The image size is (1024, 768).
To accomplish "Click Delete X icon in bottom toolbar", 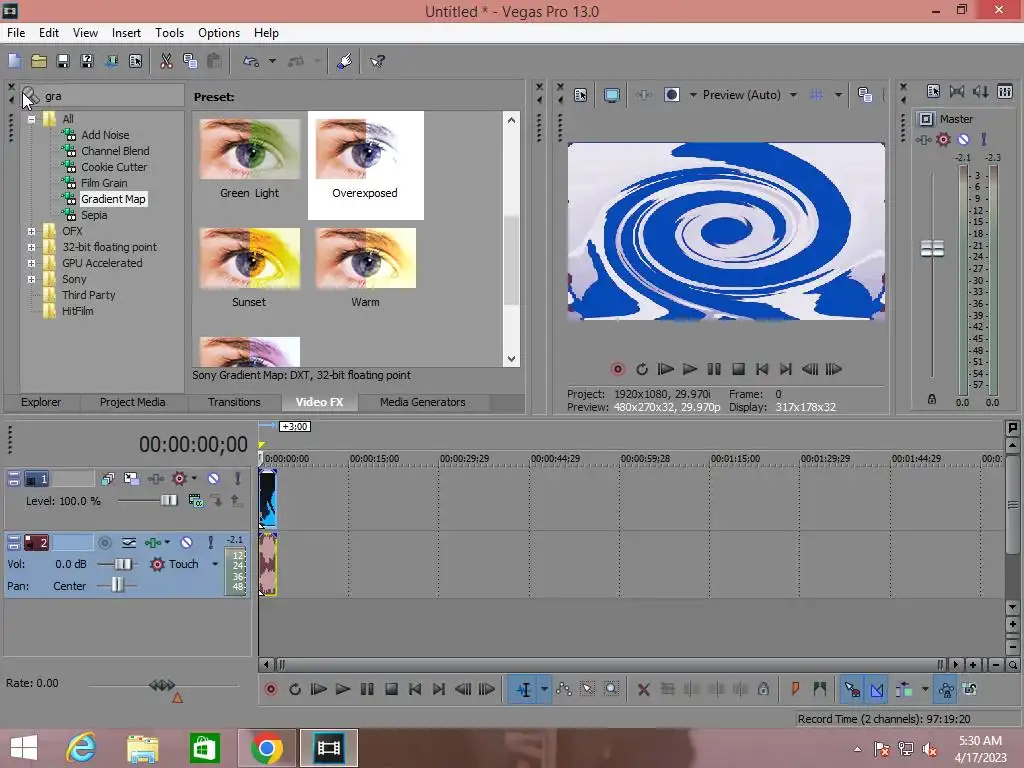I will 643,690.
